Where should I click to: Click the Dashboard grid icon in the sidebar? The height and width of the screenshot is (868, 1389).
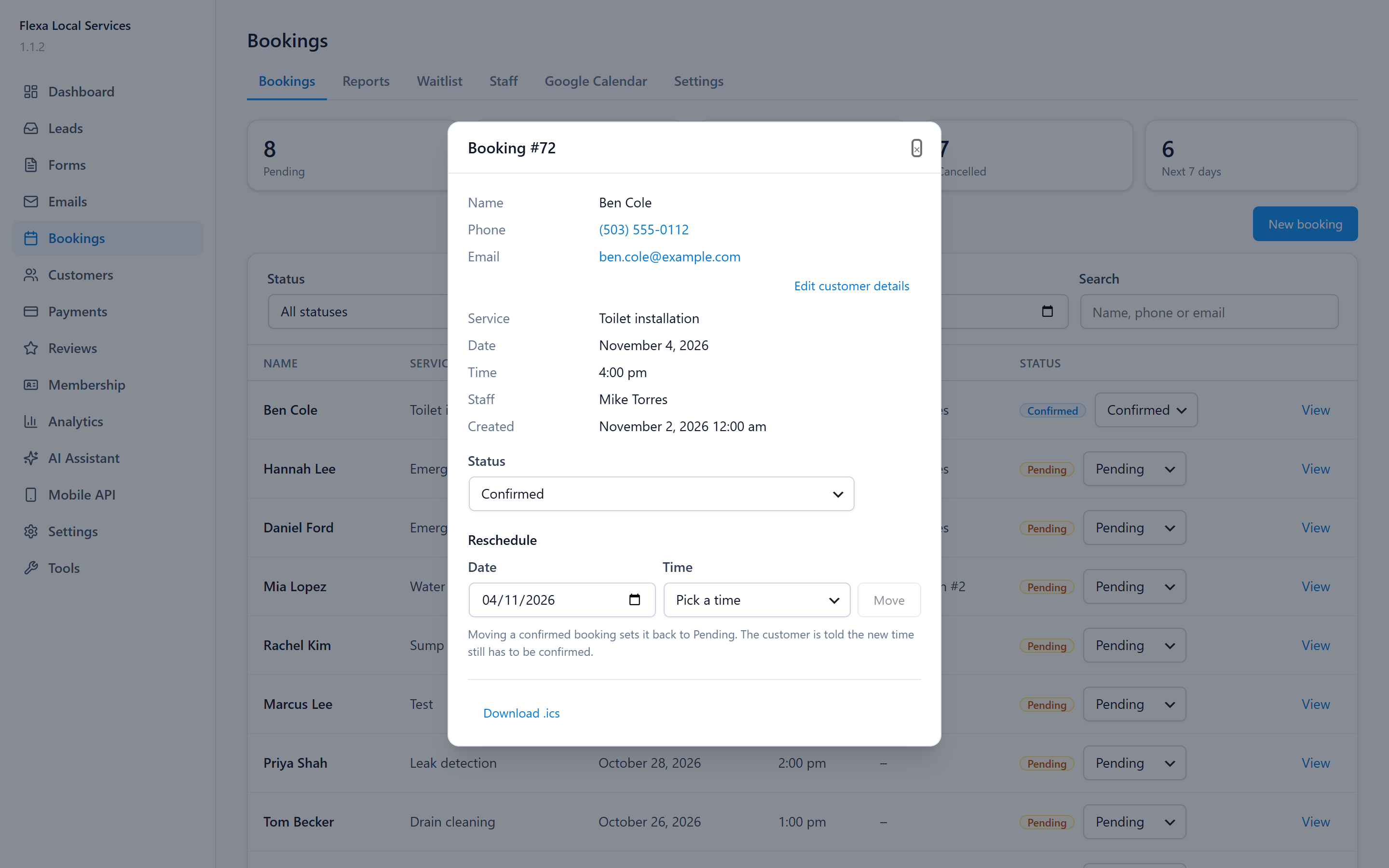[x=31, y=92]
